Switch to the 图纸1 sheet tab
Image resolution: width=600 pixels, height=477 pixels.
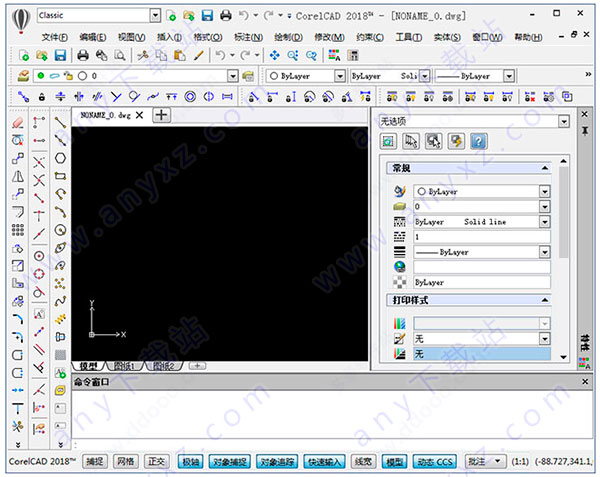pyautogui.click(x=125, y=366)
